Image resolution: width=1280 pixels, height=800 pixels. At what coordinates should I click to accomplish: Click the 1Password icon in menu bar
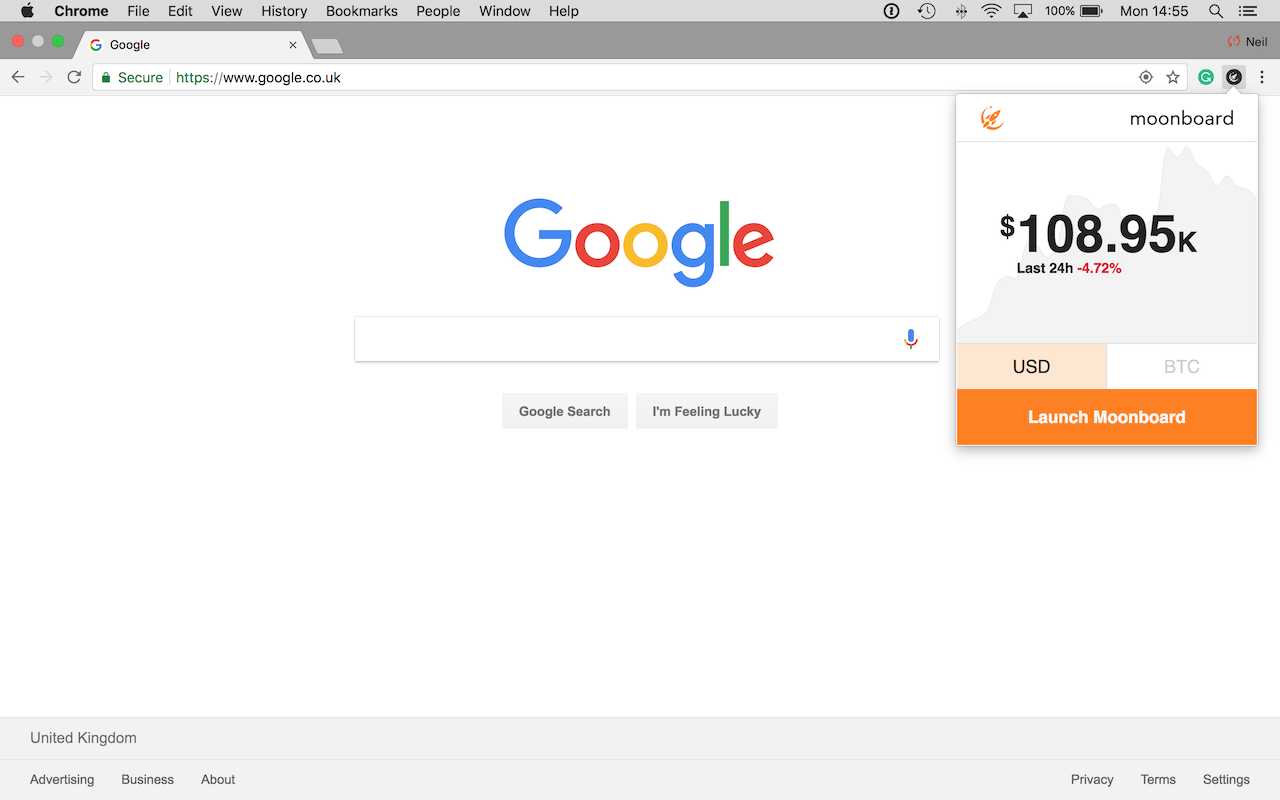click(x=892, y=11)
